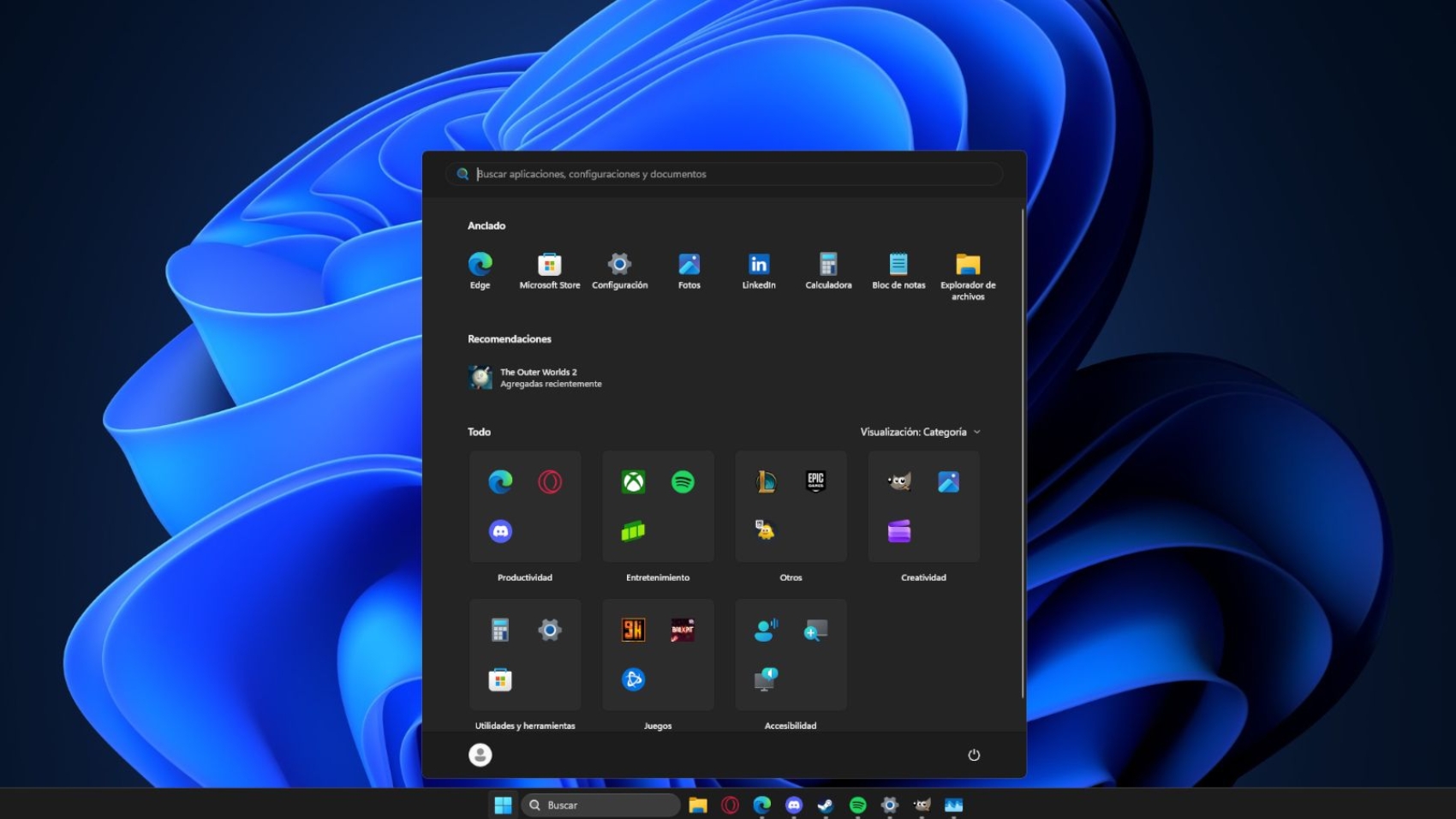Screen dimensions: 1456x819
Task: Launch GIMP from the Creatividad category
Action: tap(899, 481)
